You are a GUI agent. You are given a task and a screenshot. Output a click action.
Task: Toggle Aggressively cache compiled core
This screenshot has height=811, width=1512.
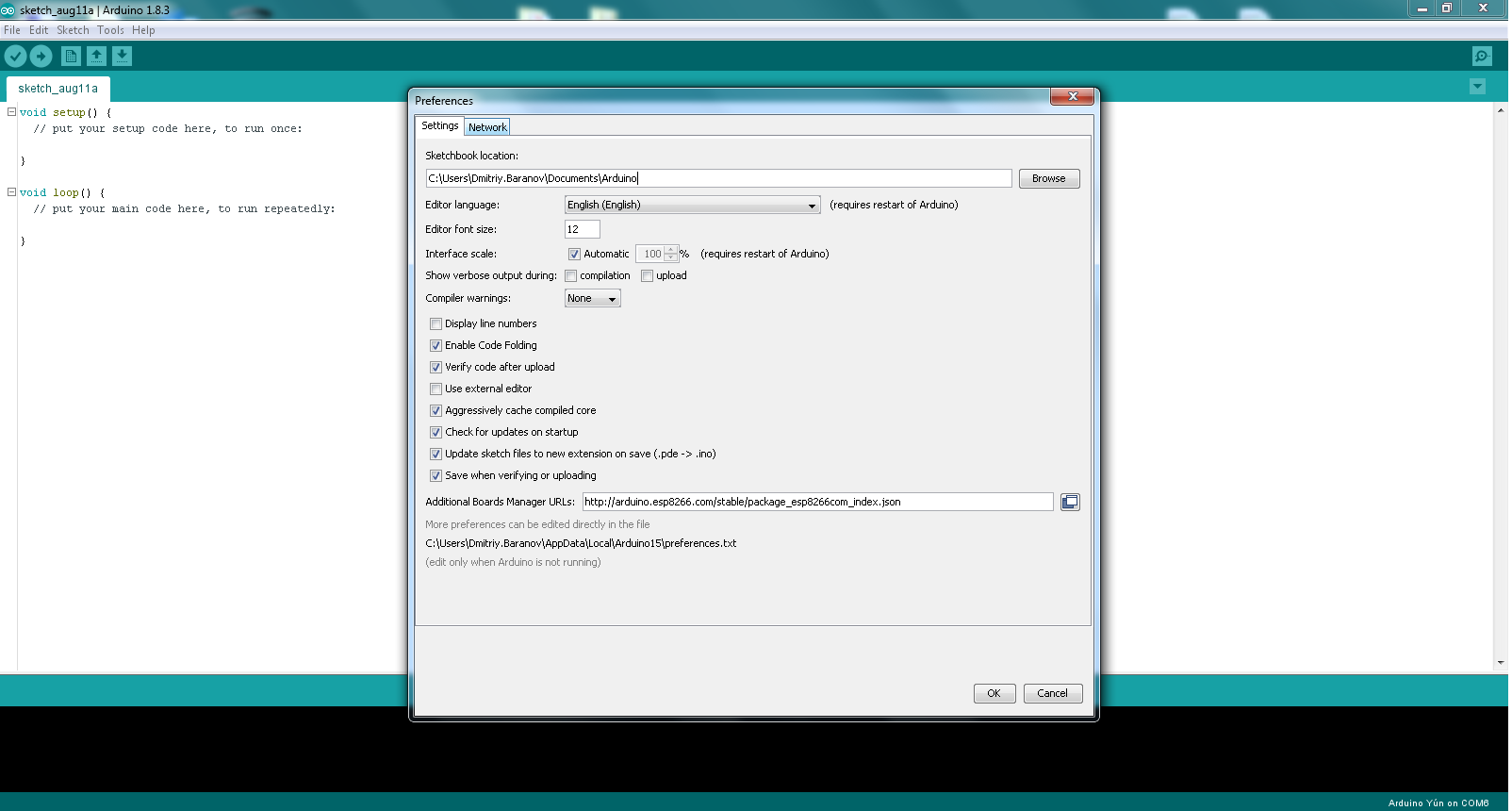[x=436, y=410]
